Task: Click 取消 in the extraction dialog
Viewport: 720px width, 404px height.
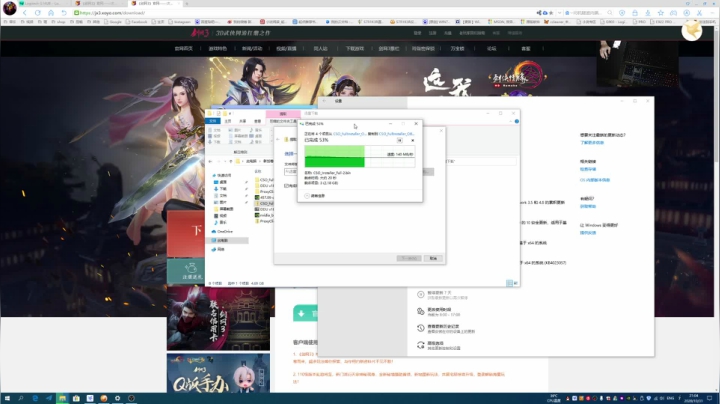Action: pyautogui.click(x=433, y=258)
